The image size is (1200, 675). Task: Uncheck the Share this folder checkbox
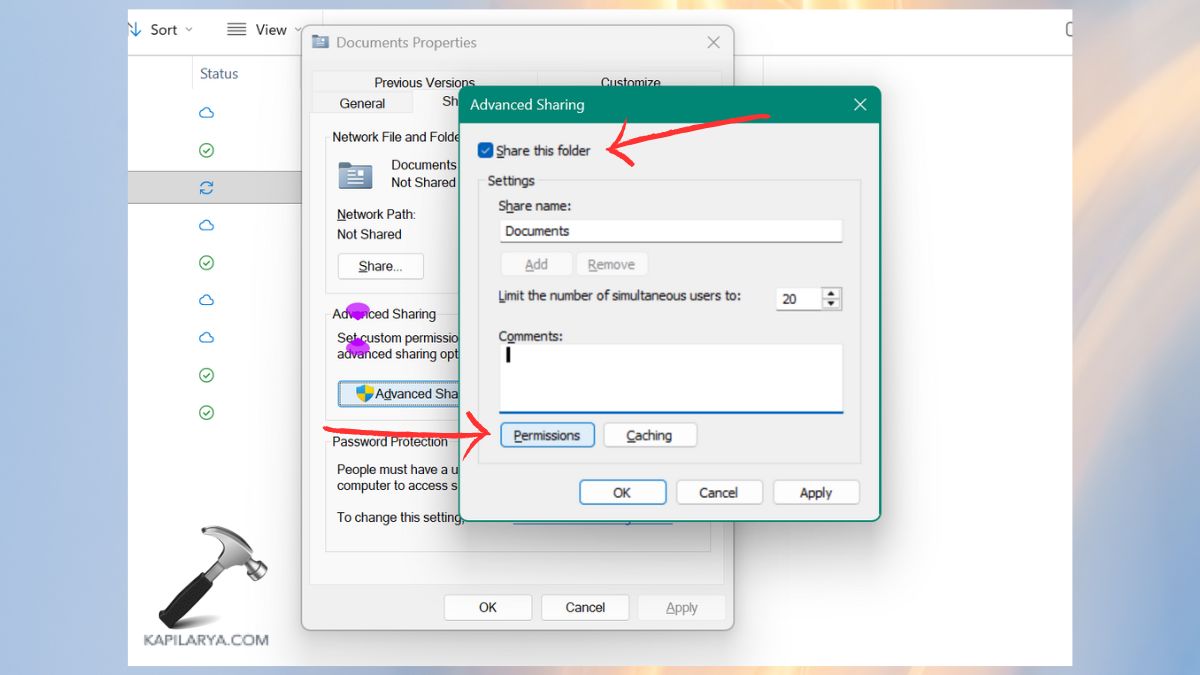point(485,150)
